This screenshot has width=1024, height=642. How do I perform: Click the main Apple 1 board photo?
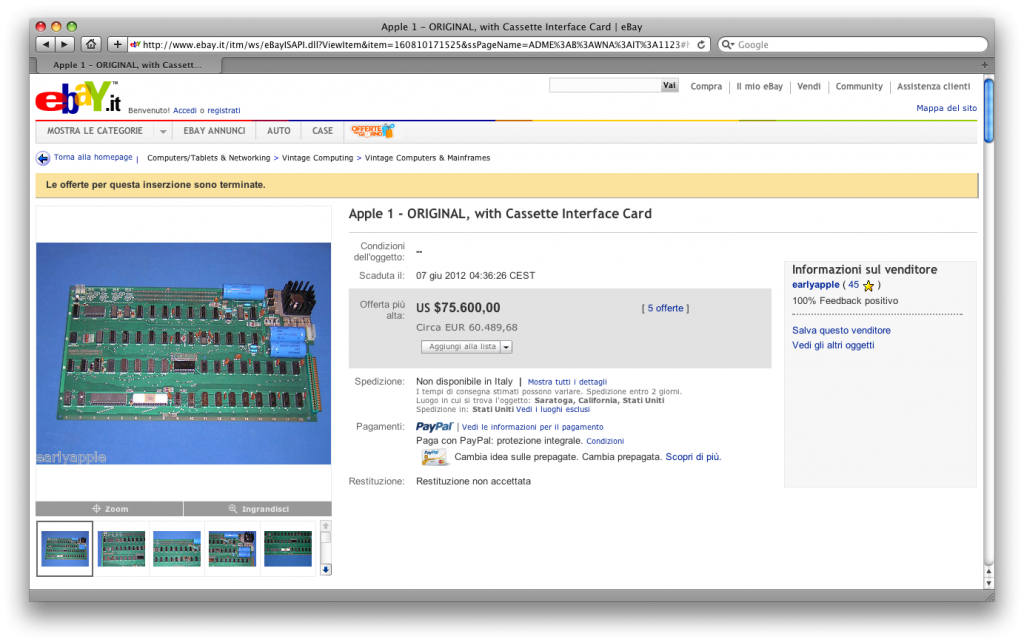(x=184, y=353)
